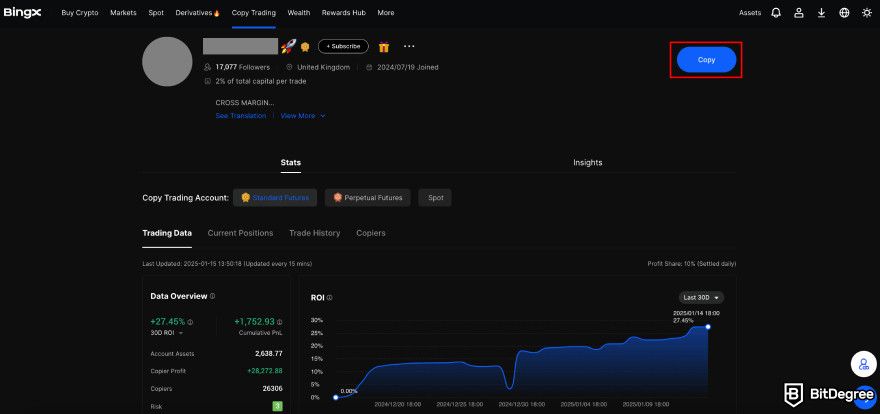The width and height of the screenshot is (880, 414).
Task: Click info icon next to ROI title
Action: pyautogui.click(x=329, y=298)
